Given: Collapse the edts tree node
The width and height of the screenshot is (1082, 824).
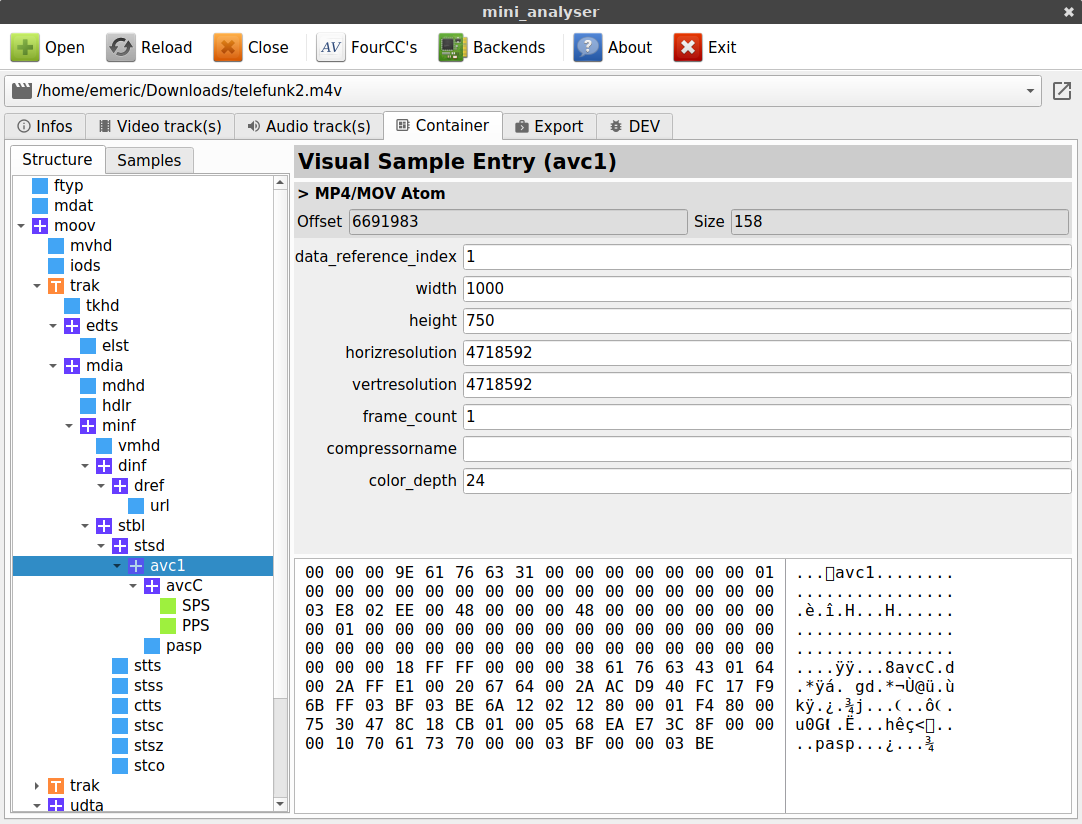Looking at the screenshot, I should (x=53, y=326).
